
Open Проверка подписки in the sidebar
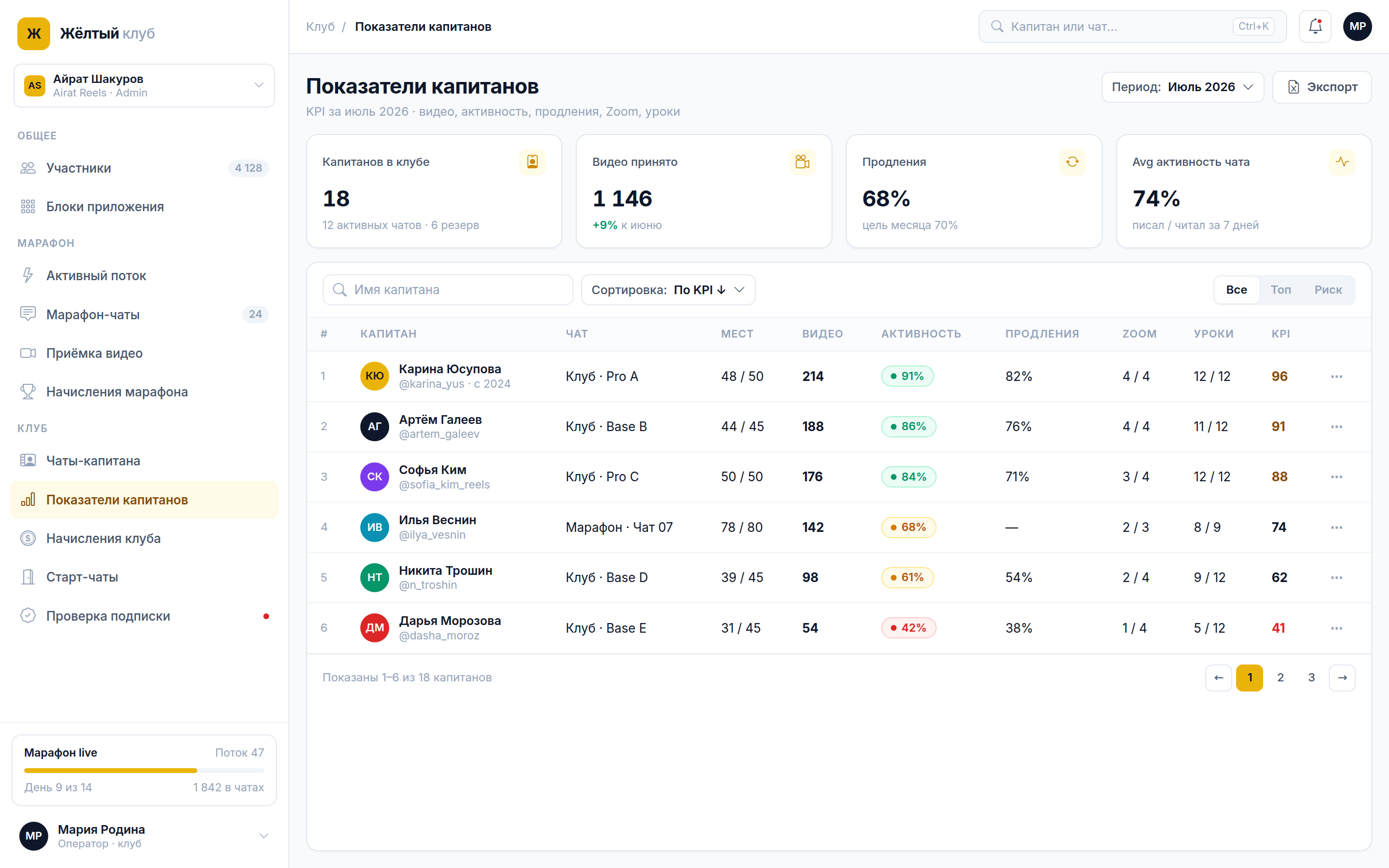coord(144,616)
